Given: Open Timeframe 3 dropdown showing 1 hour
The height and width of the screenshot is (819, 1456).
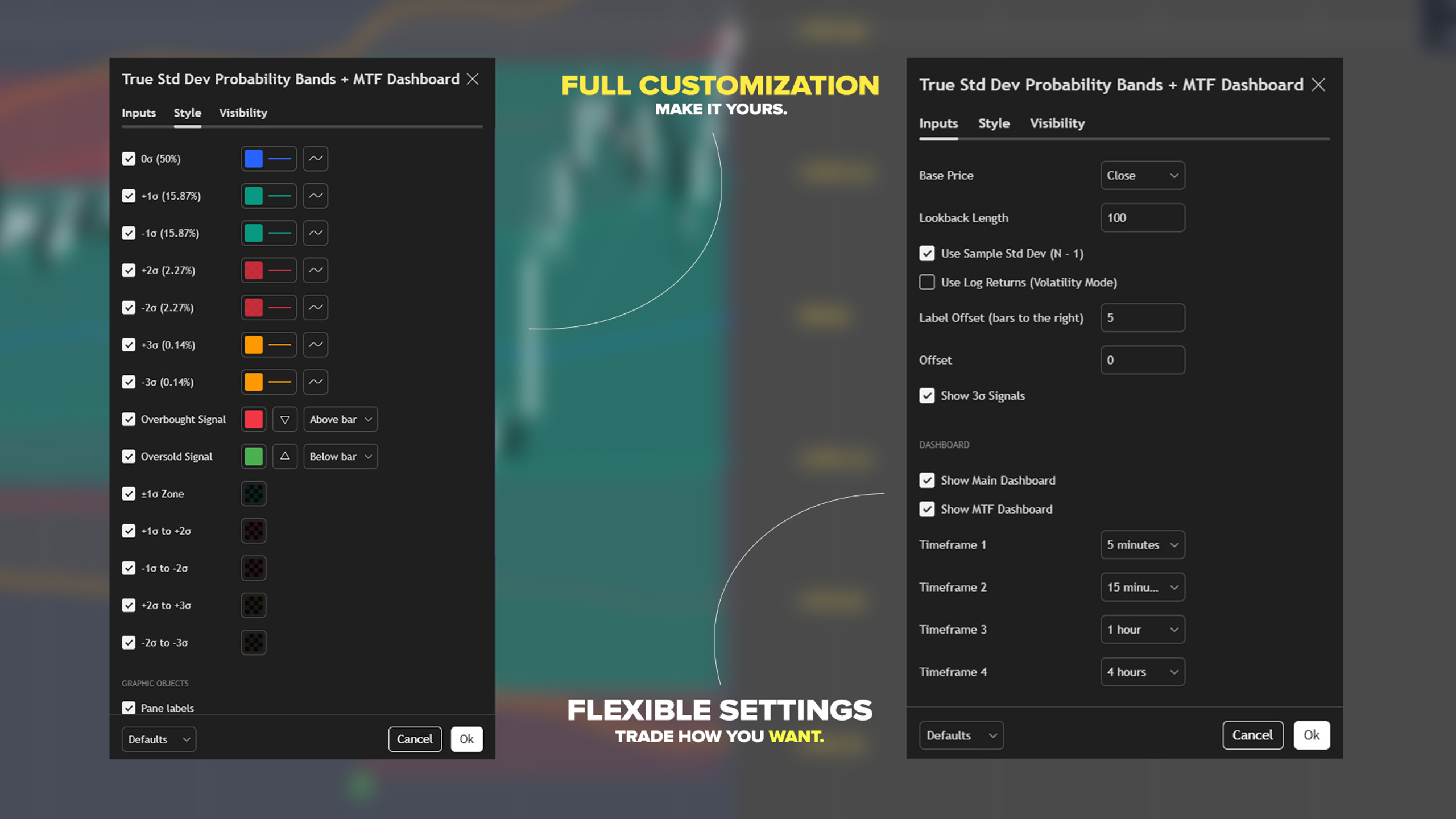Looking at the screenshot, I should [1143, 630].
